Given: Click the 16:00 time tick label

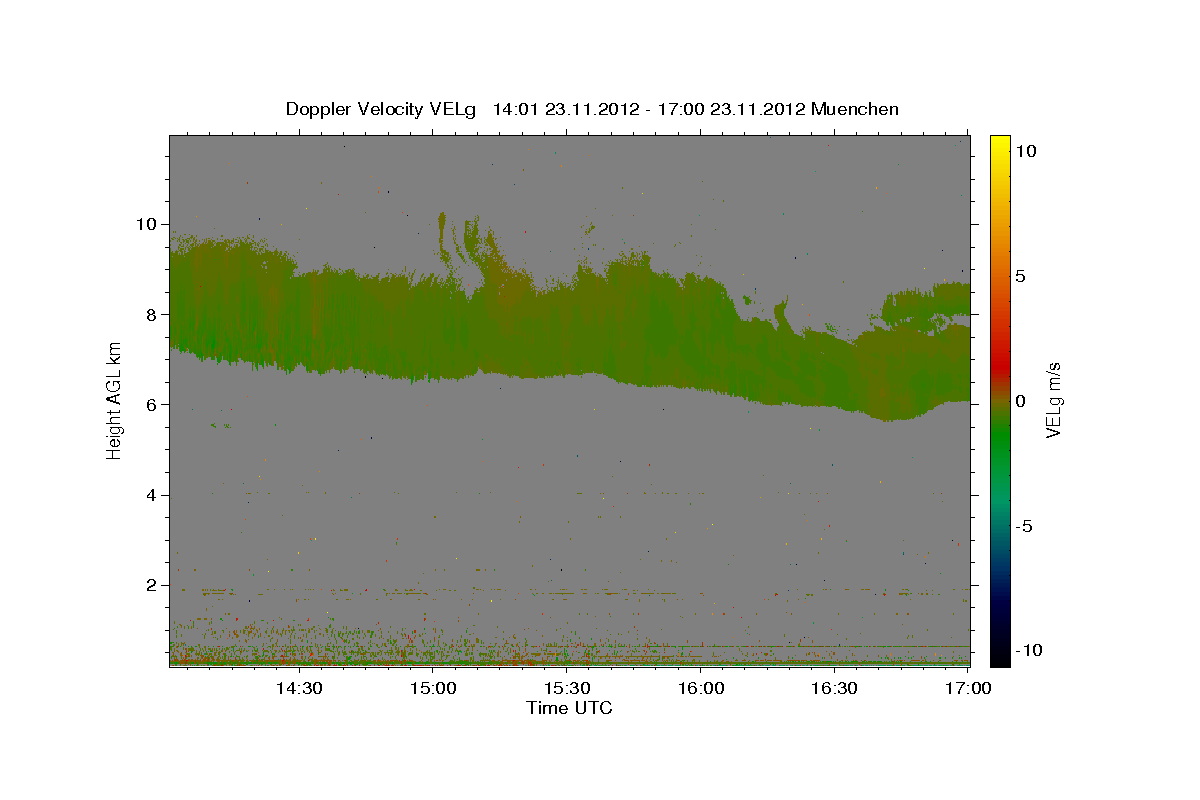Looking at the screenshot, I should click(x=701, y=688).
